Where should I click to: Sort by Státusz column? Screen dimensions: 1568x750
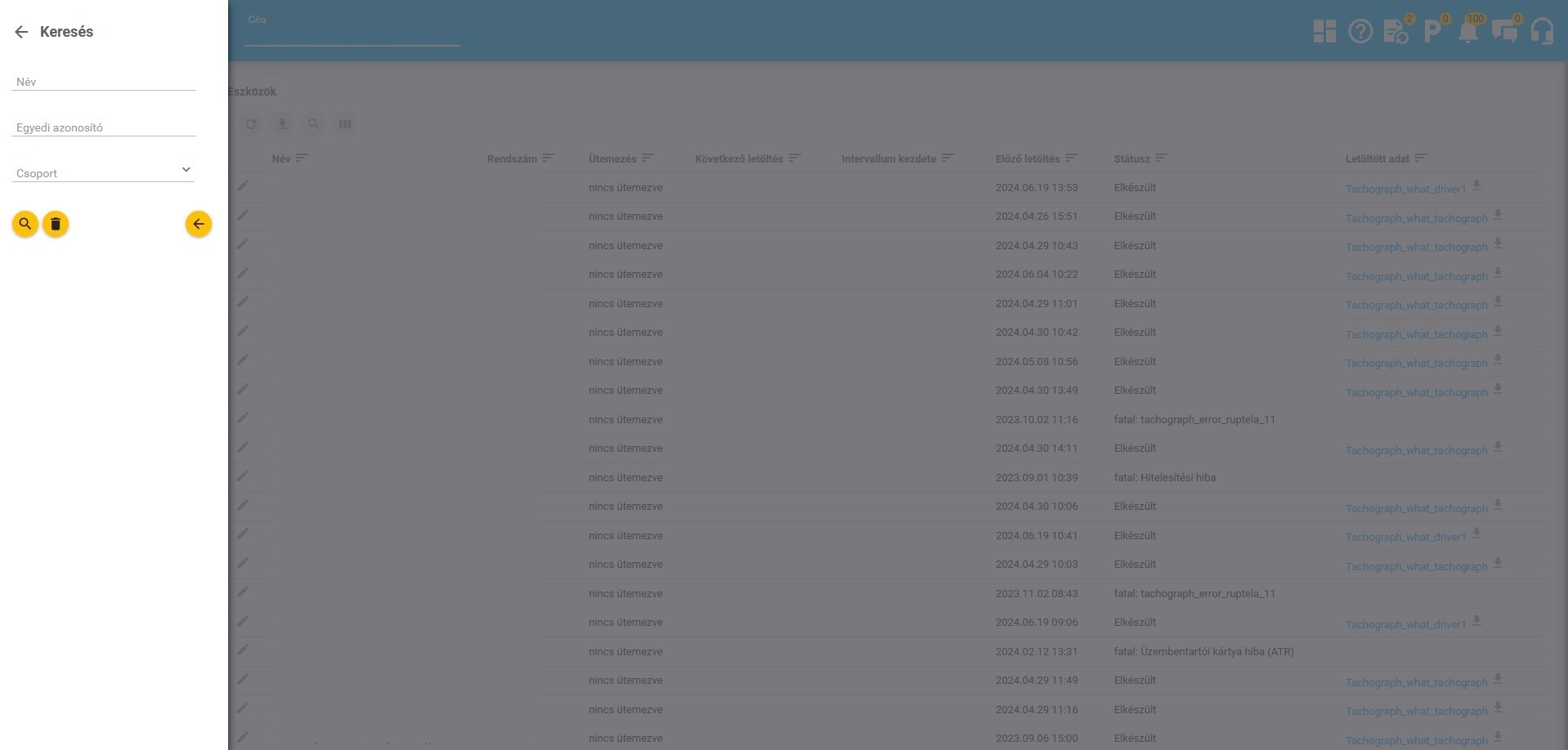(1131, 158)
